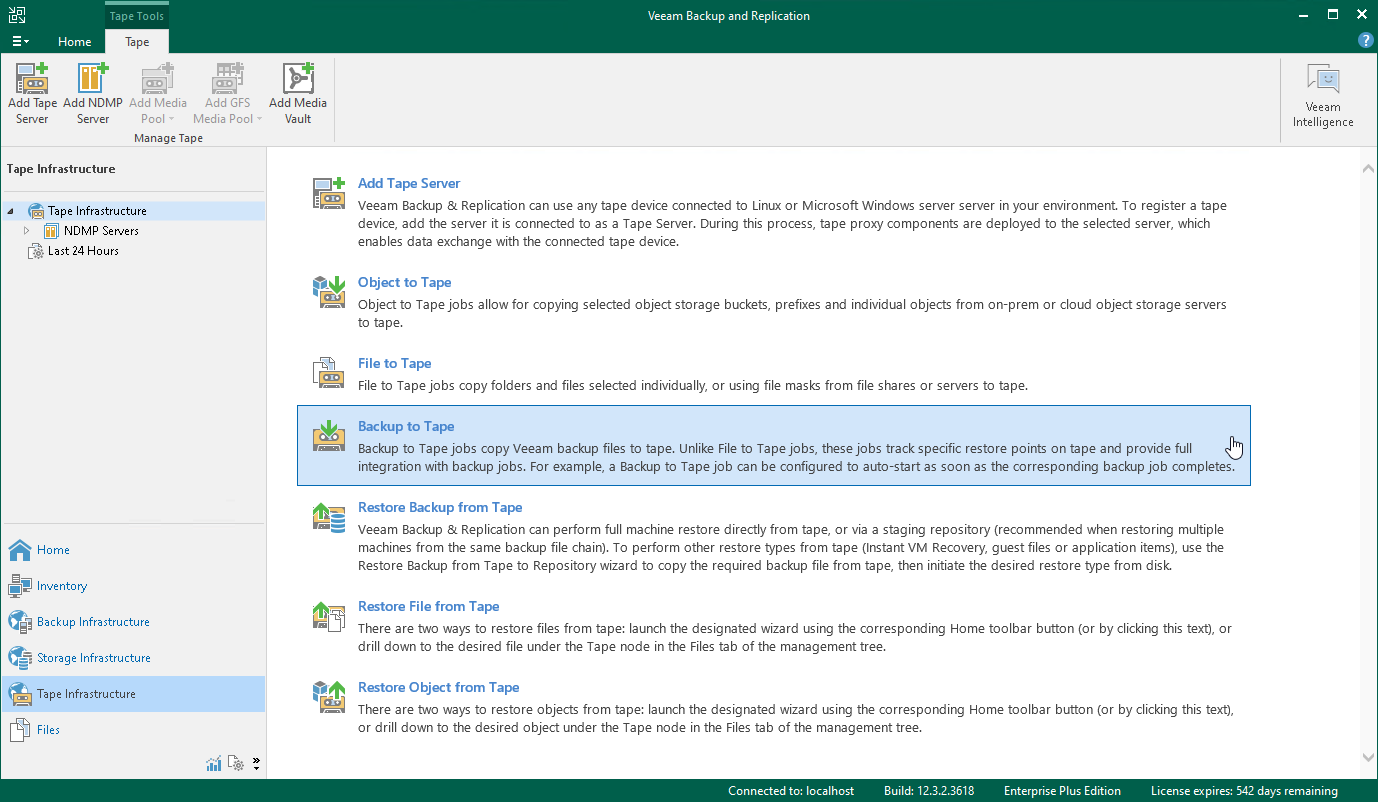
Task: Click Add NDMP Server in the ribbon
Action: coord(93,94)
